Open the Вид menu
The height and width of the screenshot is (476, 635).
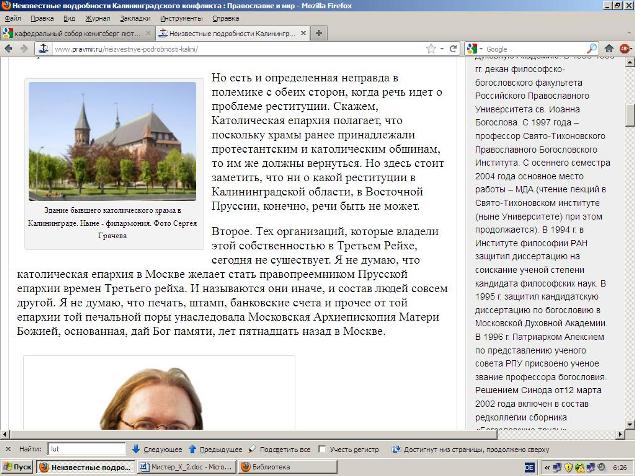tap(69, 19)
